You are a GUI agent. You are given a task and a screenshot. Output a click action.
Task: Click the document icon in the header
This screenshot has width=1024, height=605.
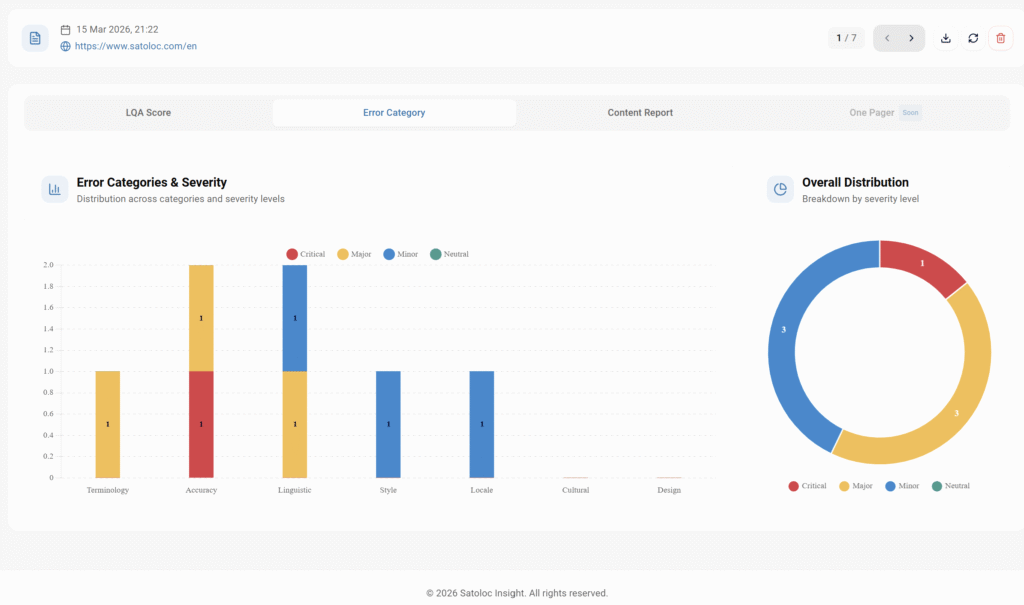coord(35,38)
